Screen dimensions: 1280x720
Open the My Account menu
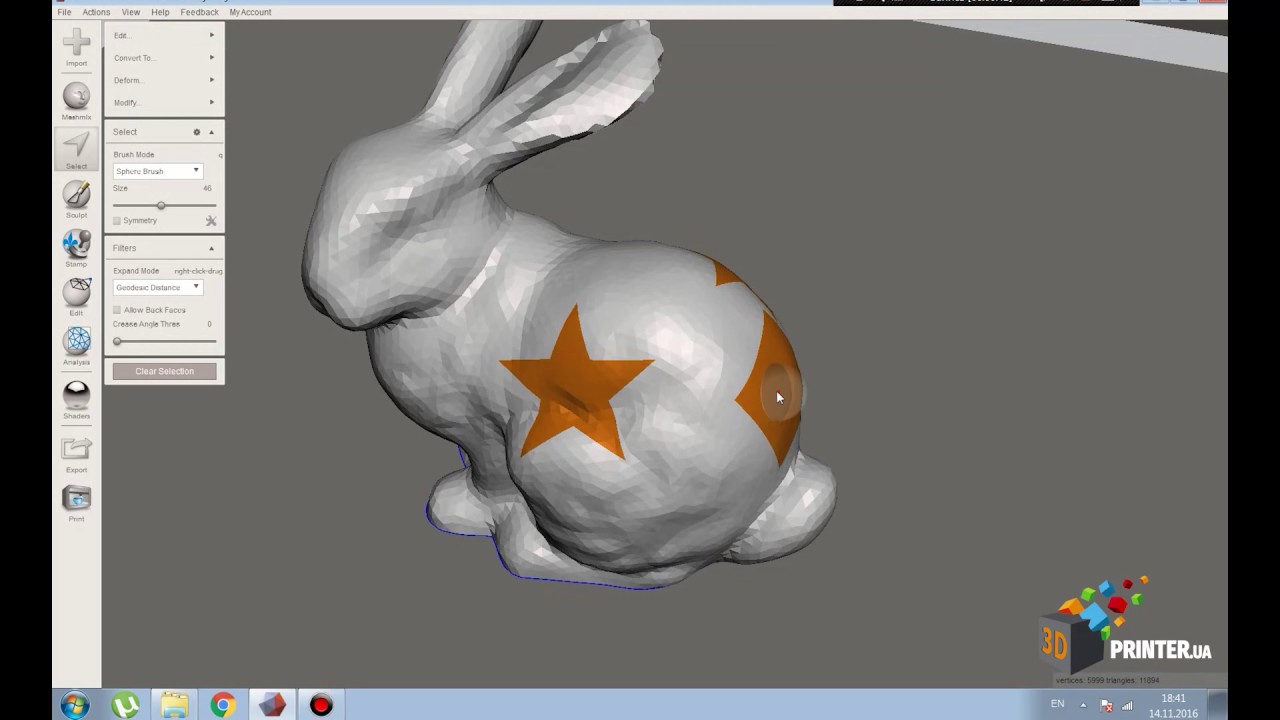pyautogui.click(x=250, y=12)
